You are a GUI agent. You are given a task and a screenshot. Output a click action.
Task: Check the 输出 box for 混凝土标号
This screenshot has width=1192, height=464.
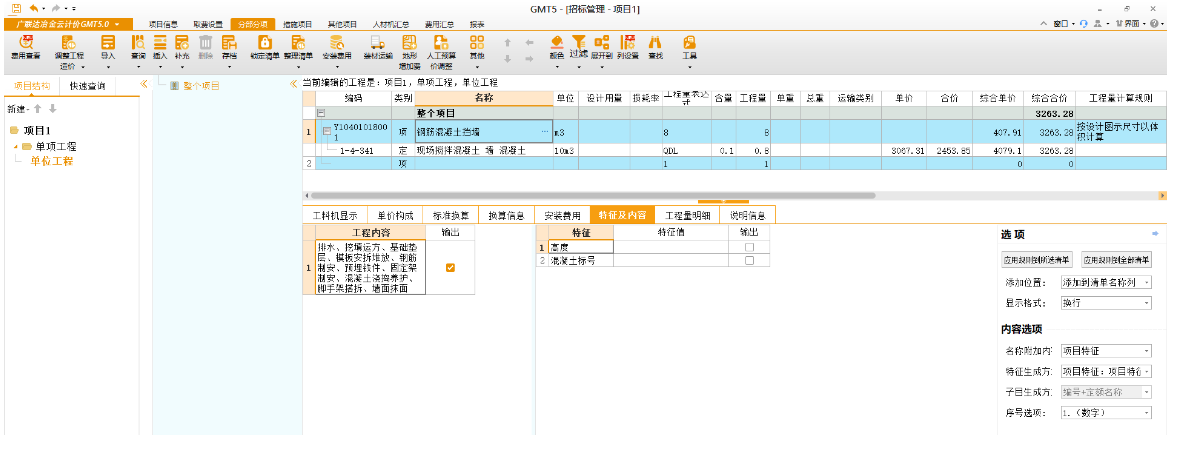[x=749, y=260]
